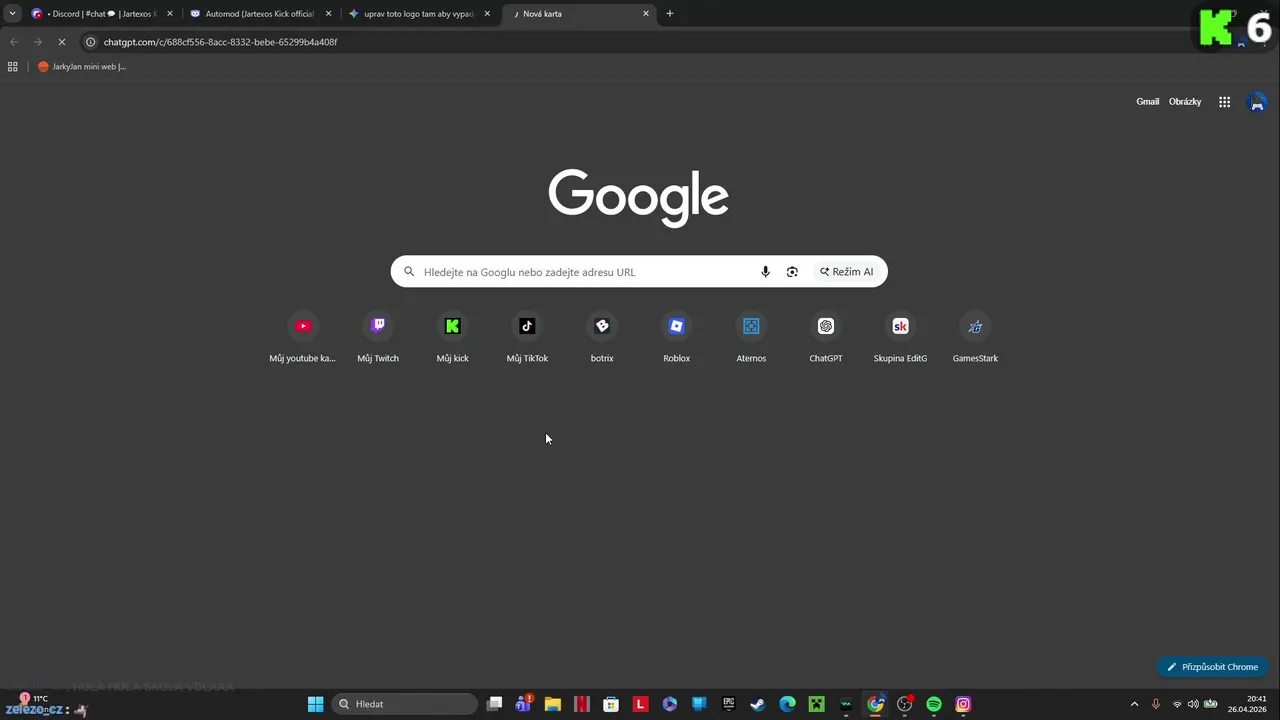The image size is (1280, 720).
Task: Search by image with the Lens icon
Action: point(792,272)
